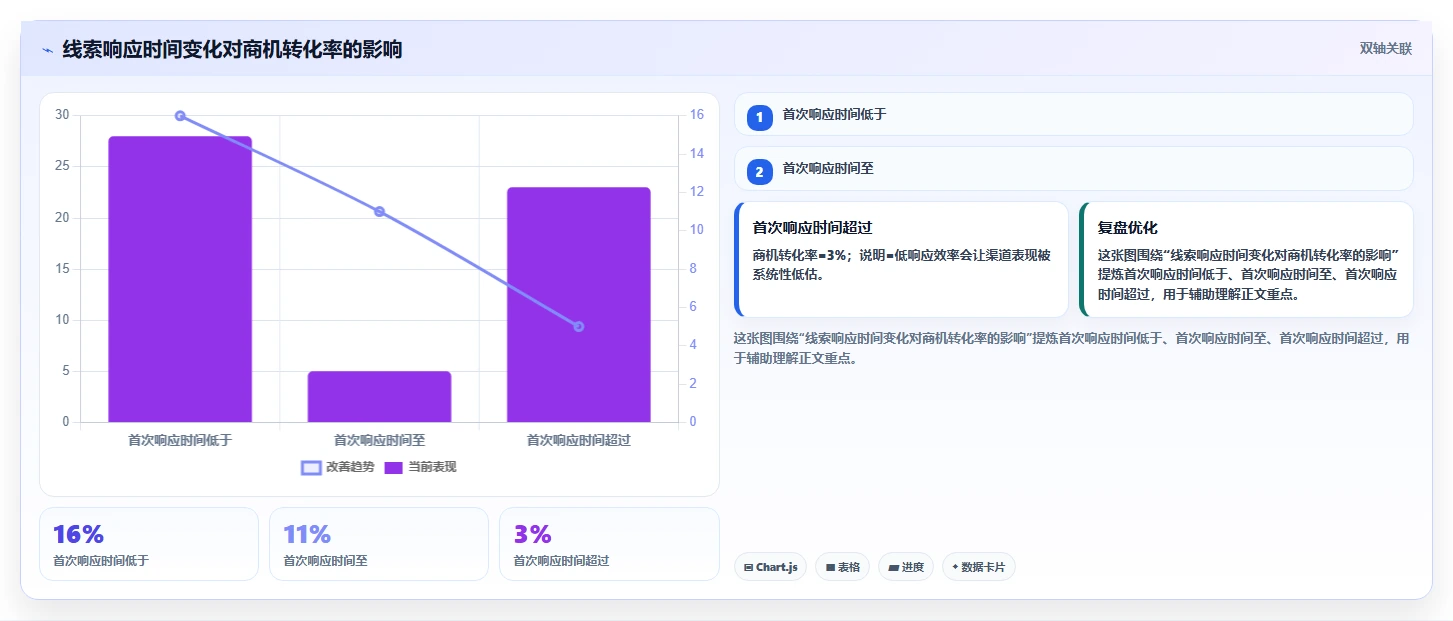Click the x-axis label 首次响应时间超过
Screen dimensions: 1453x621
[x=579, y=439]
